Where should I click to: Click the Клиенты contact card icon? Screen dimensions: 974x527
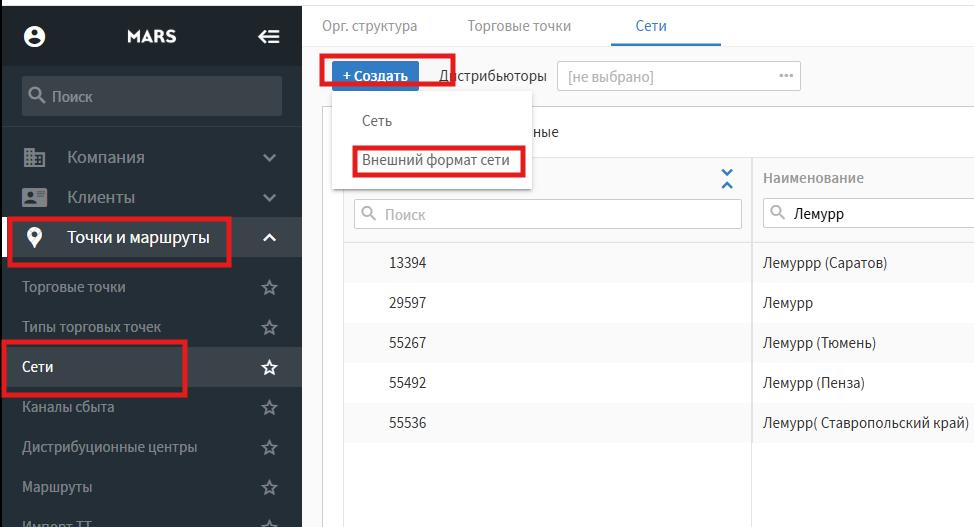(x=35, y=198)
